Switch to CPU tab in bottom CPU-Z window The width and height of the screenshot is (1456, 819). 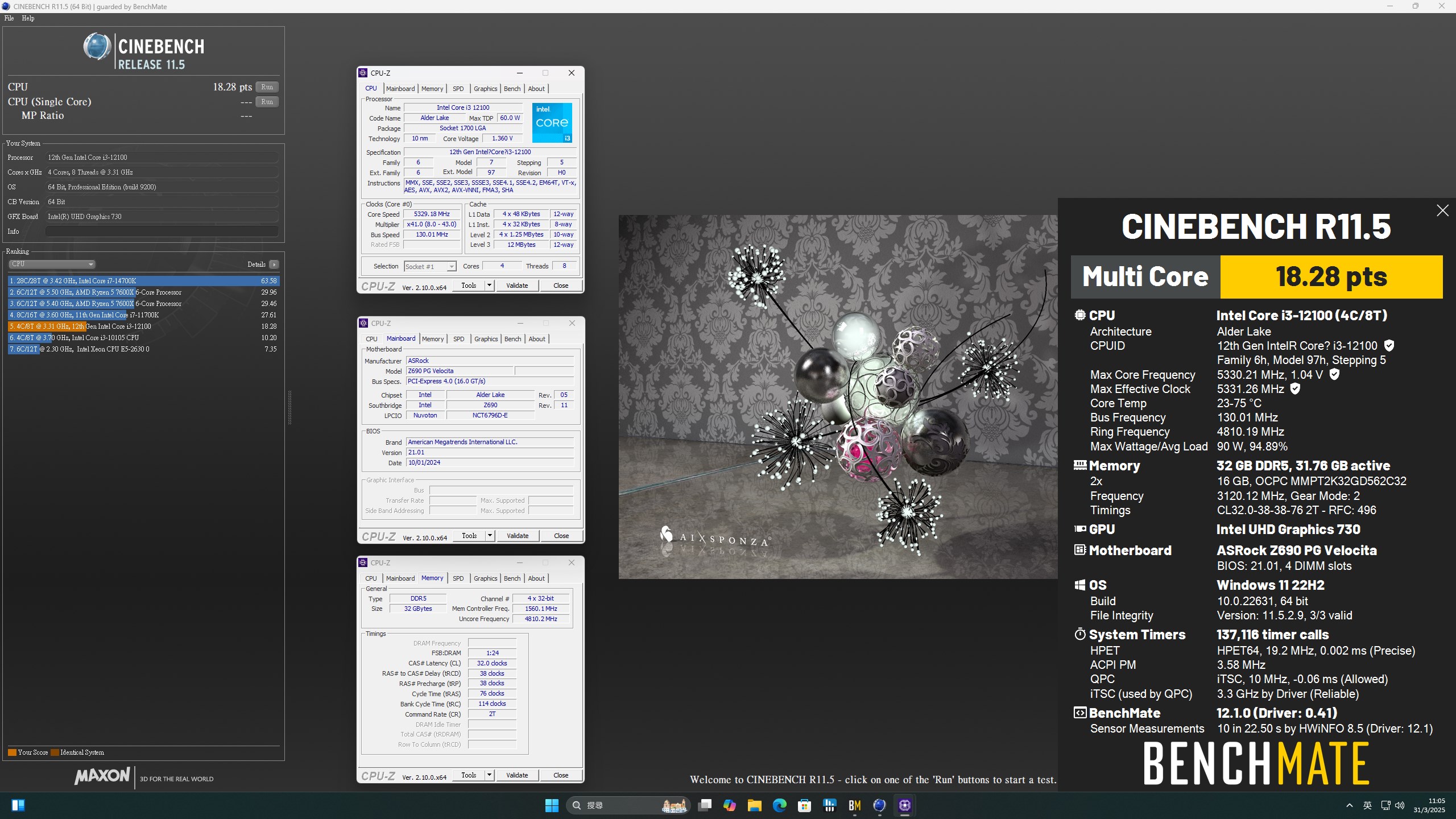point(371,578)
